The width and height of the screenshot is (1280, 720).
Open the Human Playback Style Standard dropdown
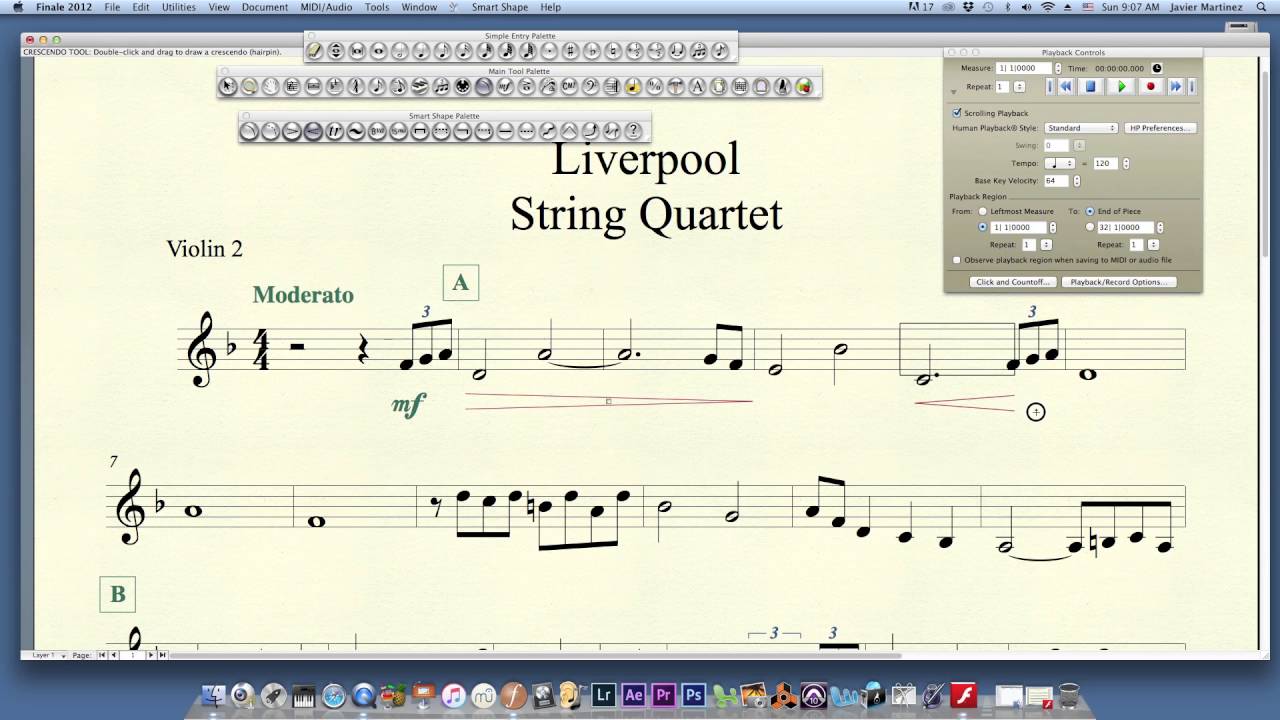[x=1081, y=128]
